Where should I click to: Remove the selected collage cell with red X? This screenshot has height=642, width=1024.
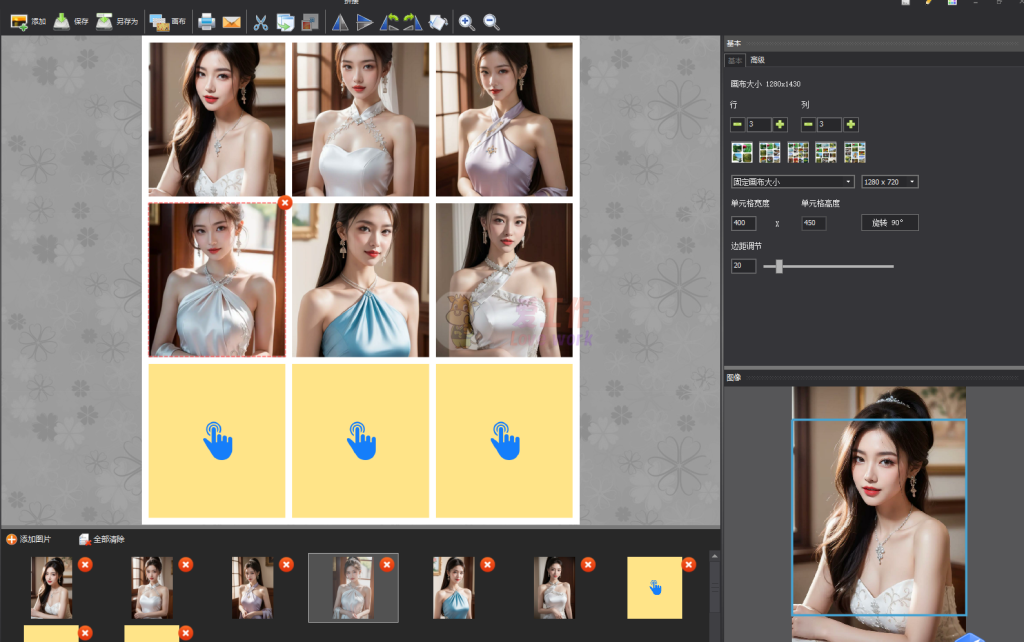[284, 202]
